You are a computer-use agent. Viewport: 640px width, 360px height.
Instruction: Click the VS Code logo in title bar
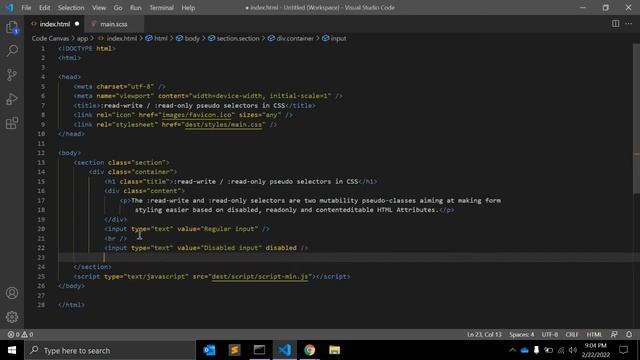click(9, 7)
